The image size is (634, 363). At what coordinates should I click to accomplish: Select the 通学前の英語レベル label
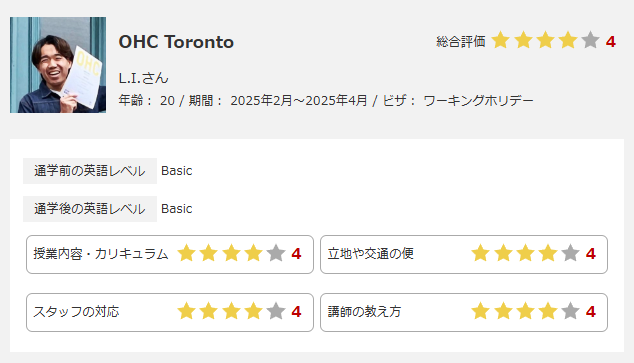click(89, 171)
